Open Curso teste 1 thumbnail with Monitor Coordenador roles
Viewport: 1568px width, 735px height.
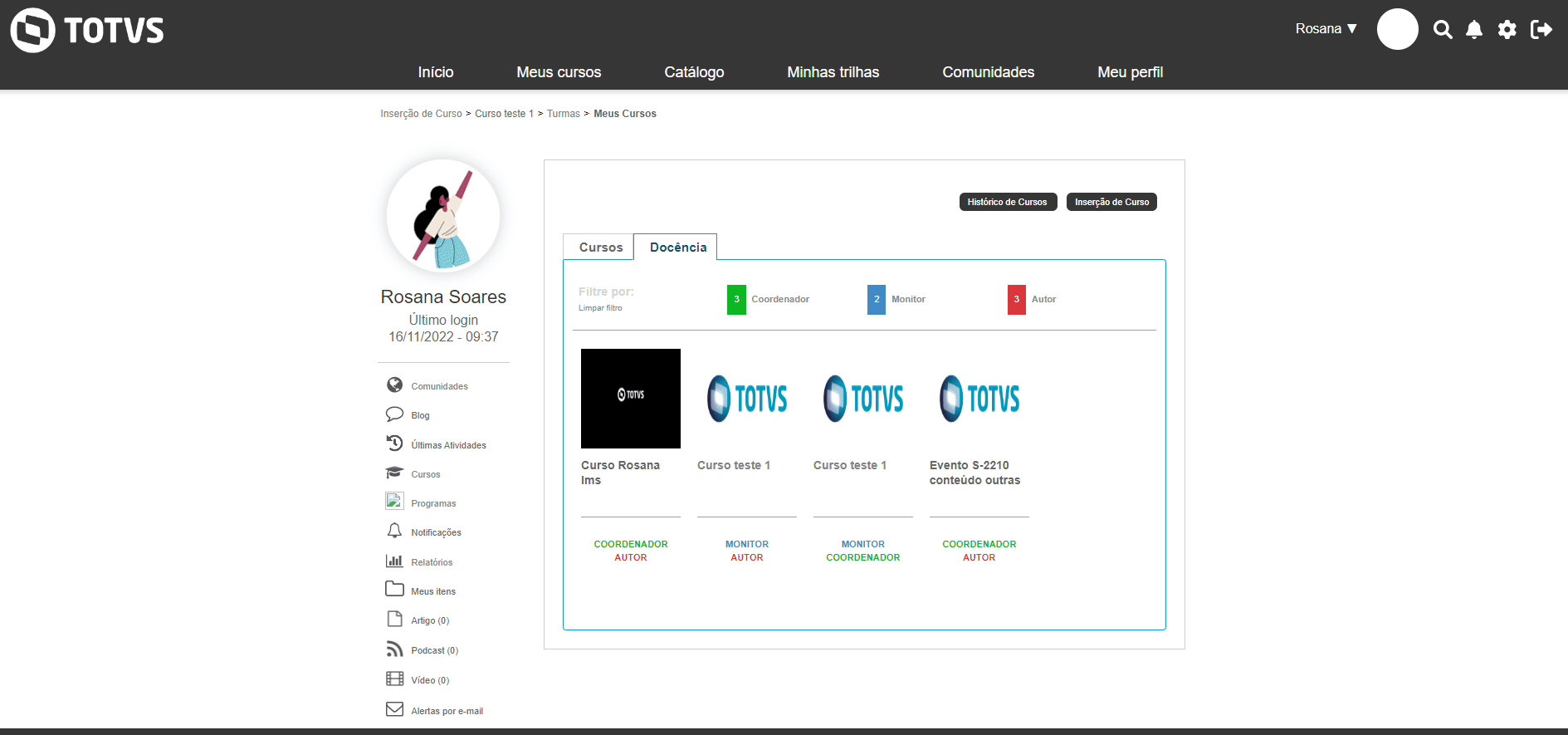pyautogui.click(x=863, y=399)
